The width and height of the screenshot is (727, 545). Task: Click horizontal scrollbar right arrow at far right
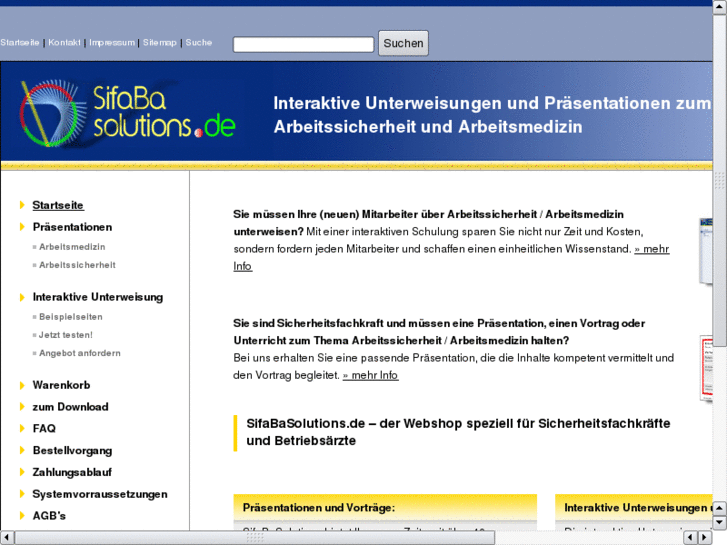(705, 538)
